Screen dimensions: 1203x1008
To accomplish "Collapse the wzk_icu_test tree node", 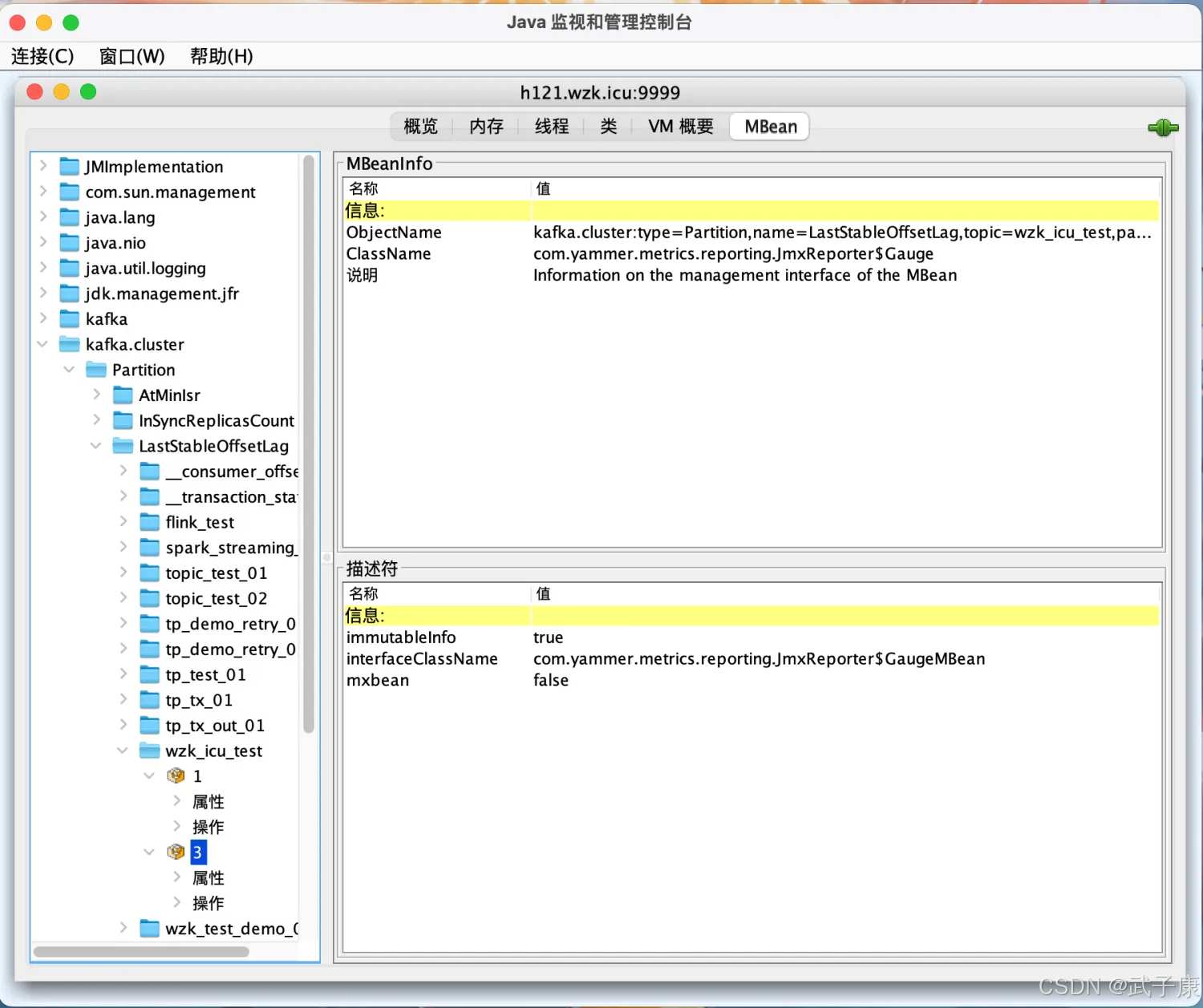I will (x=123, y=751).
